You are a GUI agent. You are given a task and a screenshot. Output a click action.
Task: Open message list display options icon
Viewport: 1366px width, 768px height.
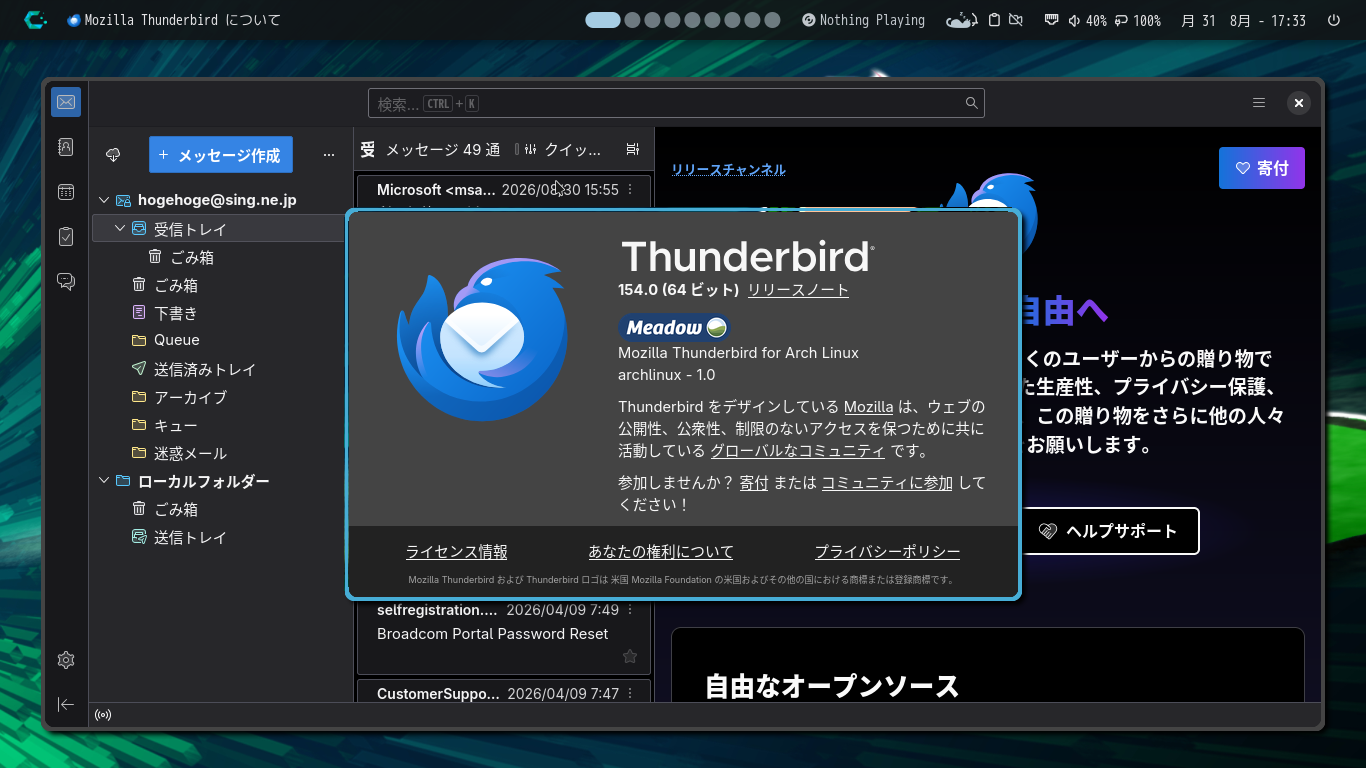[633, 149]
